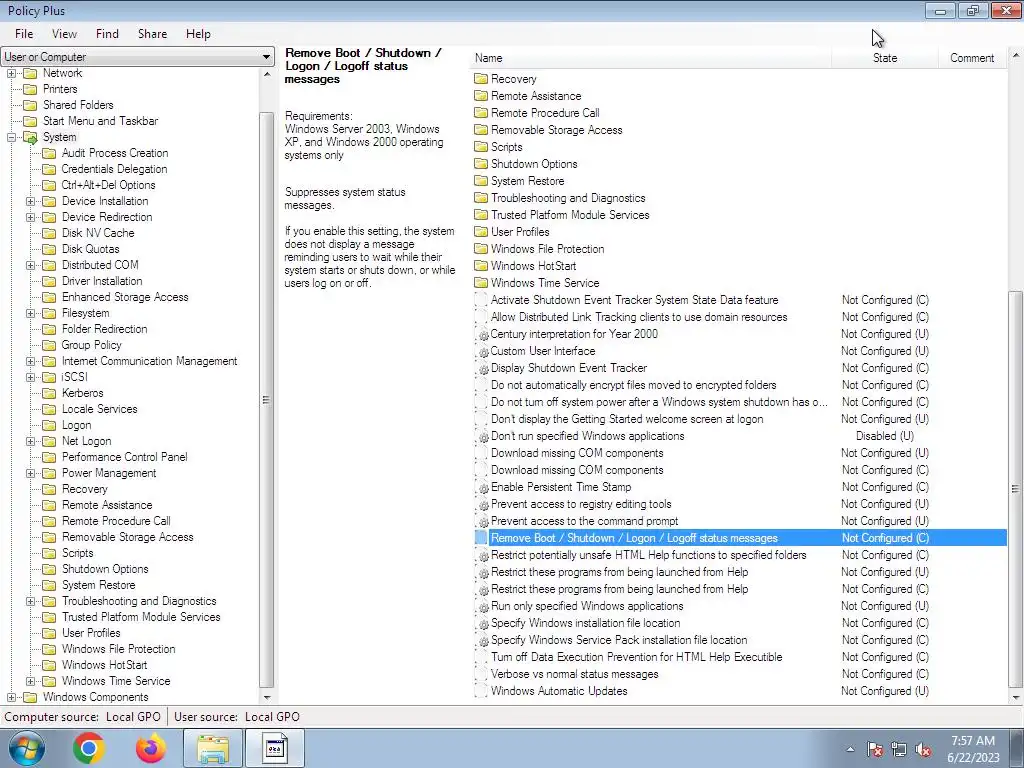Open the Windows Start menu orb

click(27, 748)
